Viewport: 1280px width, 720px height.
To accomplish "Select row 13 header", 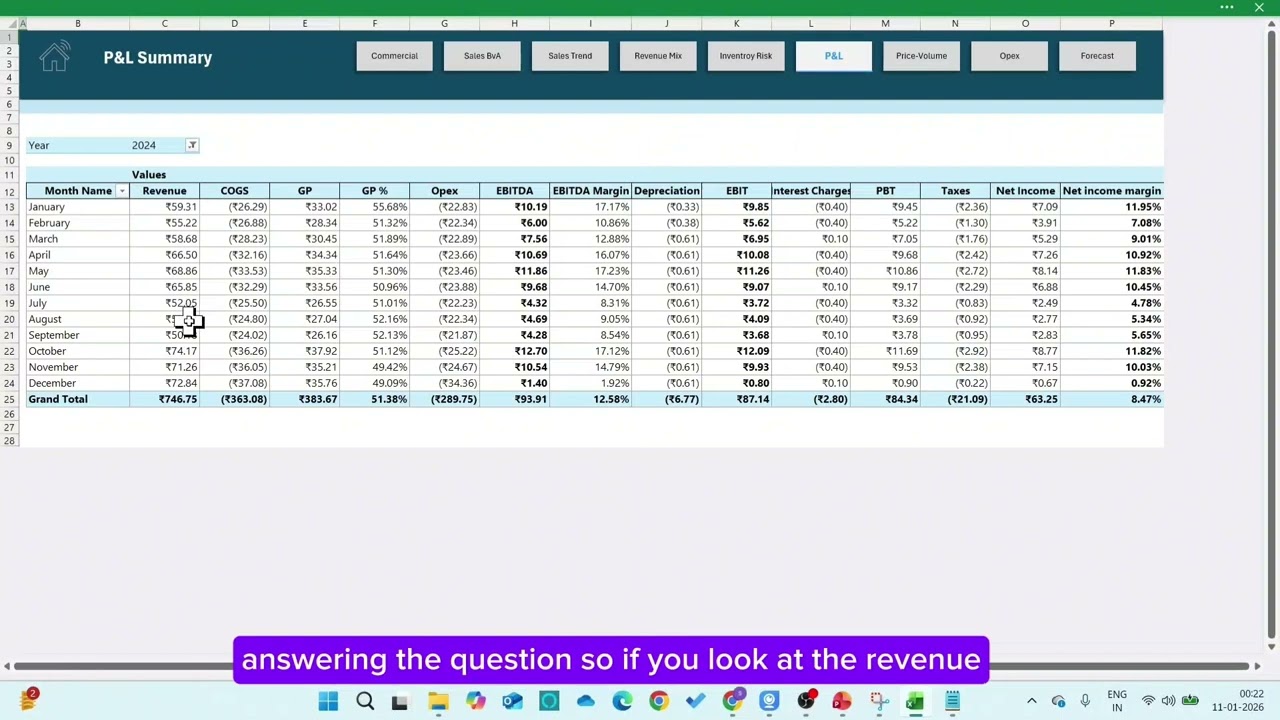I will click(9, 207).
